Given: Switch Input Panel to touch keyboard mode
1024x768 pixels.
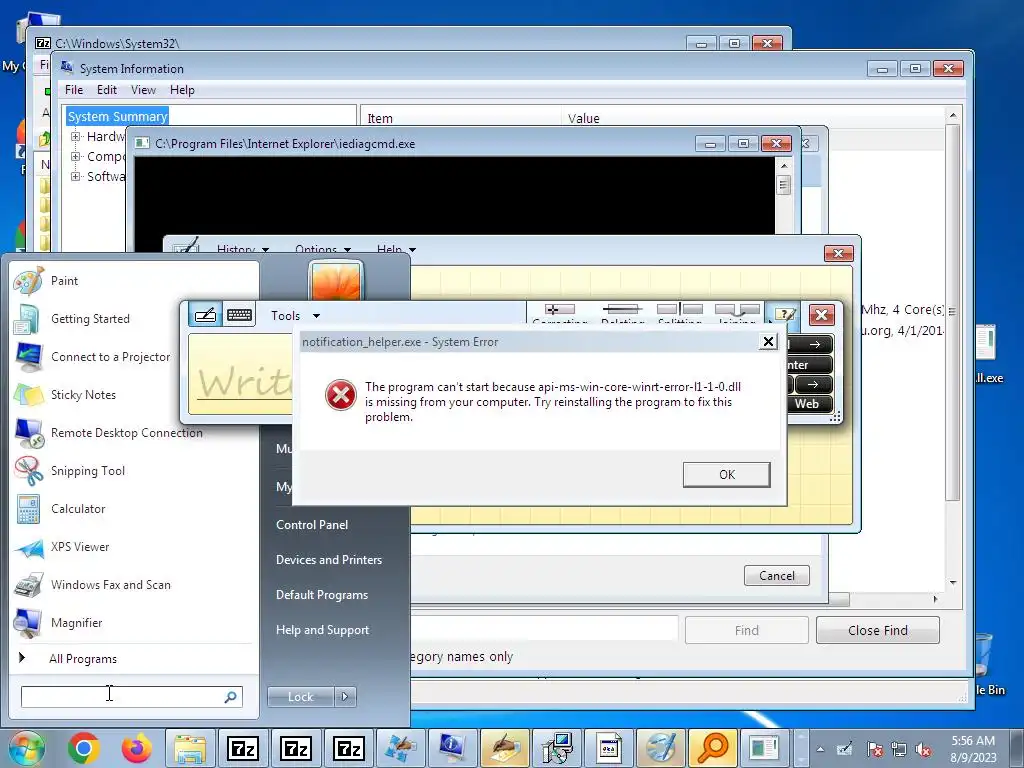Looking at the screenshot, I should click(x=239, y=315).
